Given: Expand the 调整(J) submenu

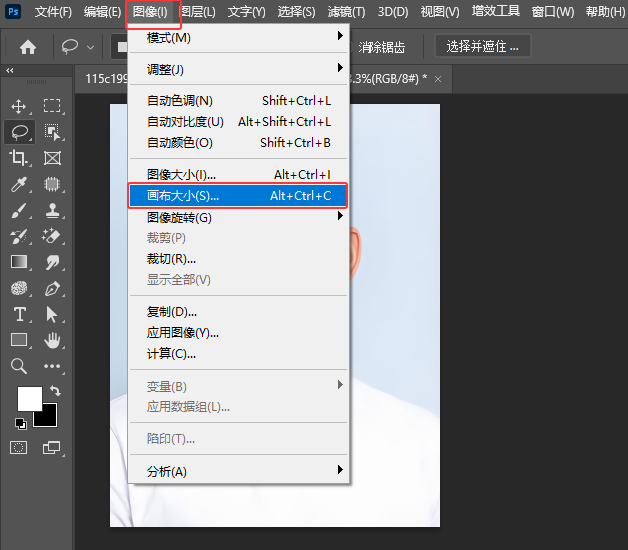Looking at the screenshot, I should click(x=239, y=69).
